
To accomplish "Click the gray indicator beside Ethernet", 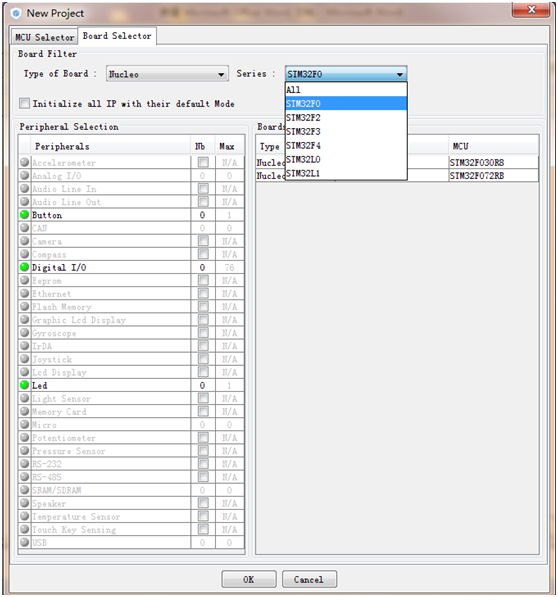I will [x=24, y=293].
